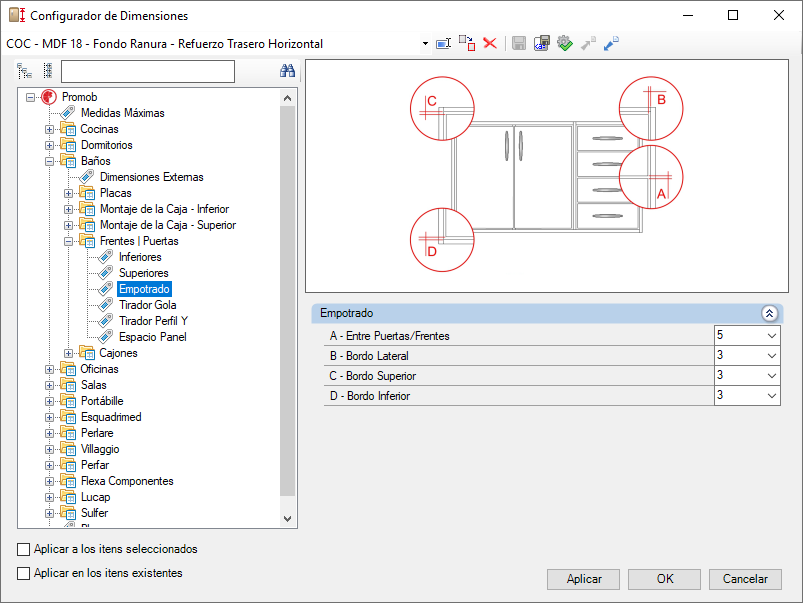Screen dimensions: 803x603
Task: Toggle Aplicar en los itens existentes
Action: coord(24,573)
